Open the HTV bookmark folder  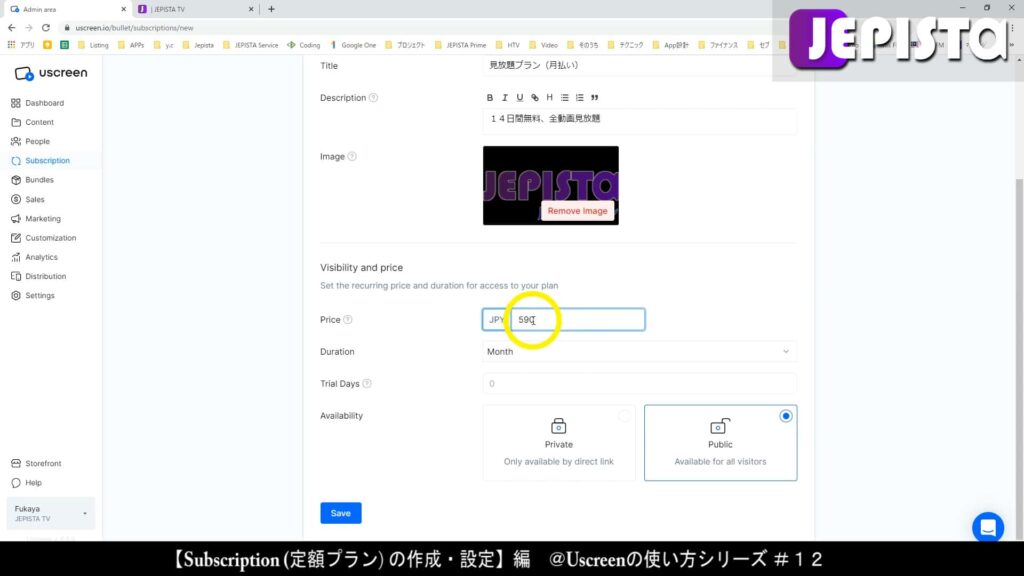click(x=508, y=45)
